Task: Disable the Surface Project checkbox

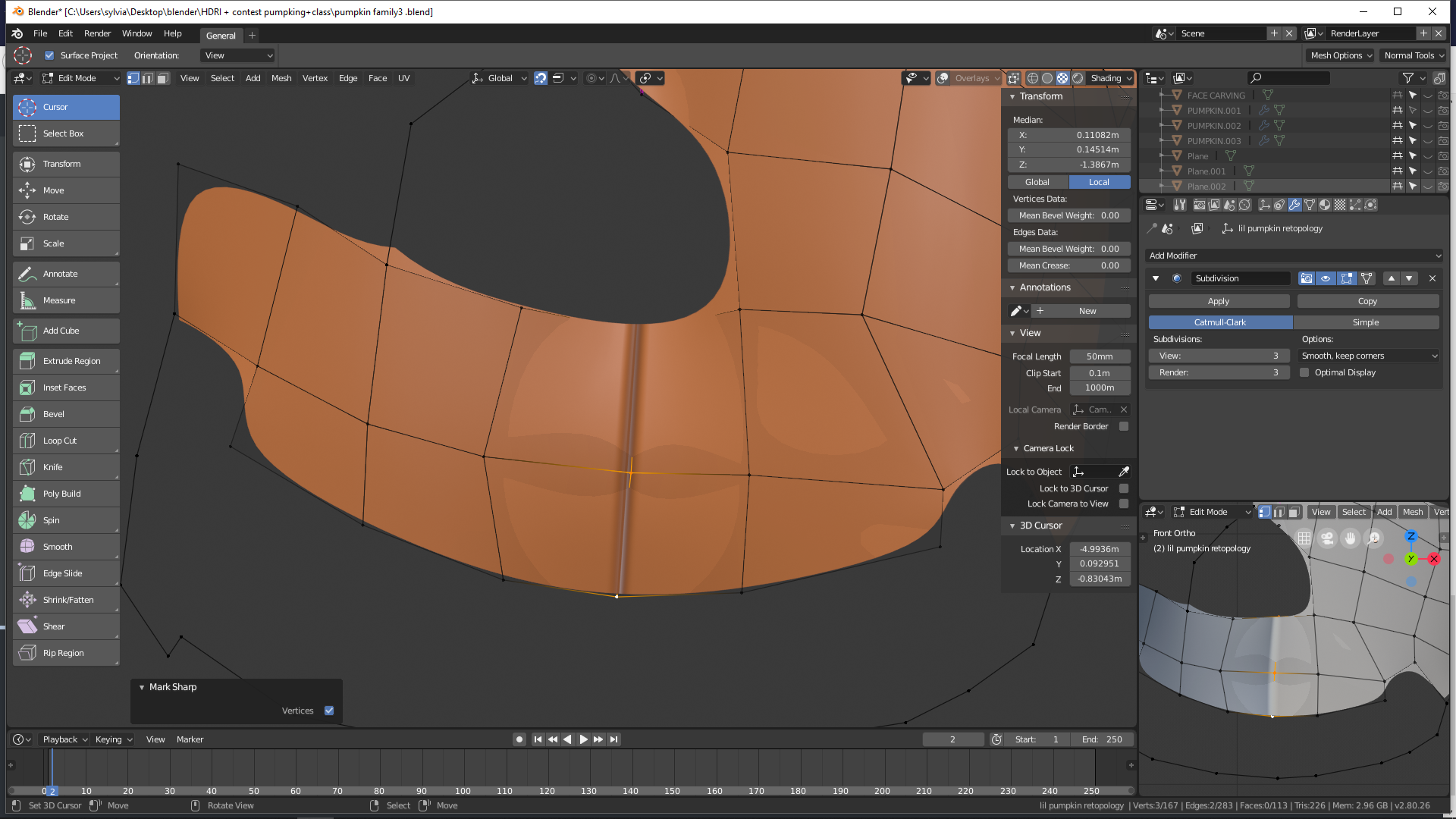Action: point(49,55)
